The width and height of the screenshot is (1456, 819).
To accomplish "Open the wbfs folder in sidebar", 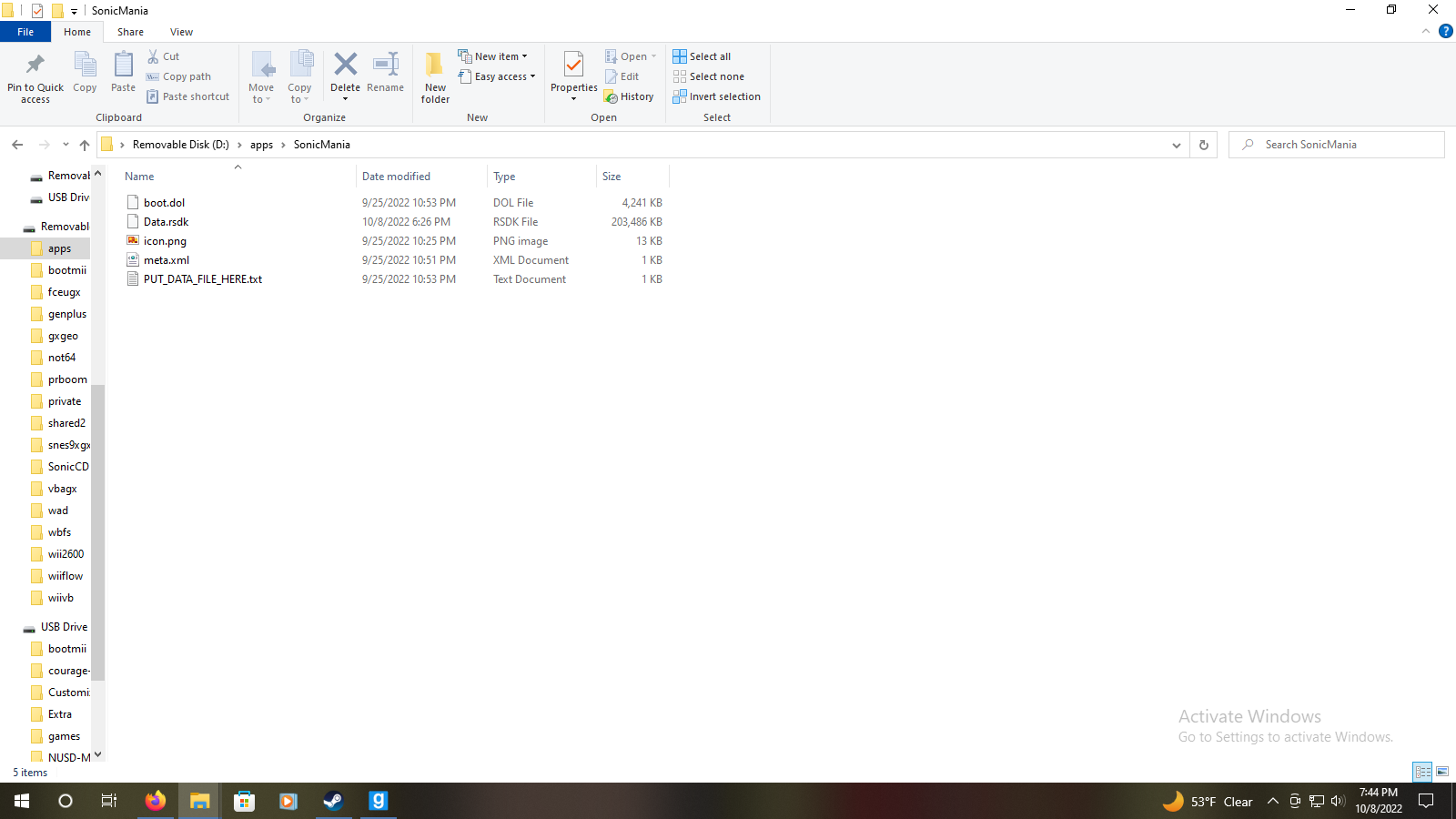I will click(x=59, y=532).
